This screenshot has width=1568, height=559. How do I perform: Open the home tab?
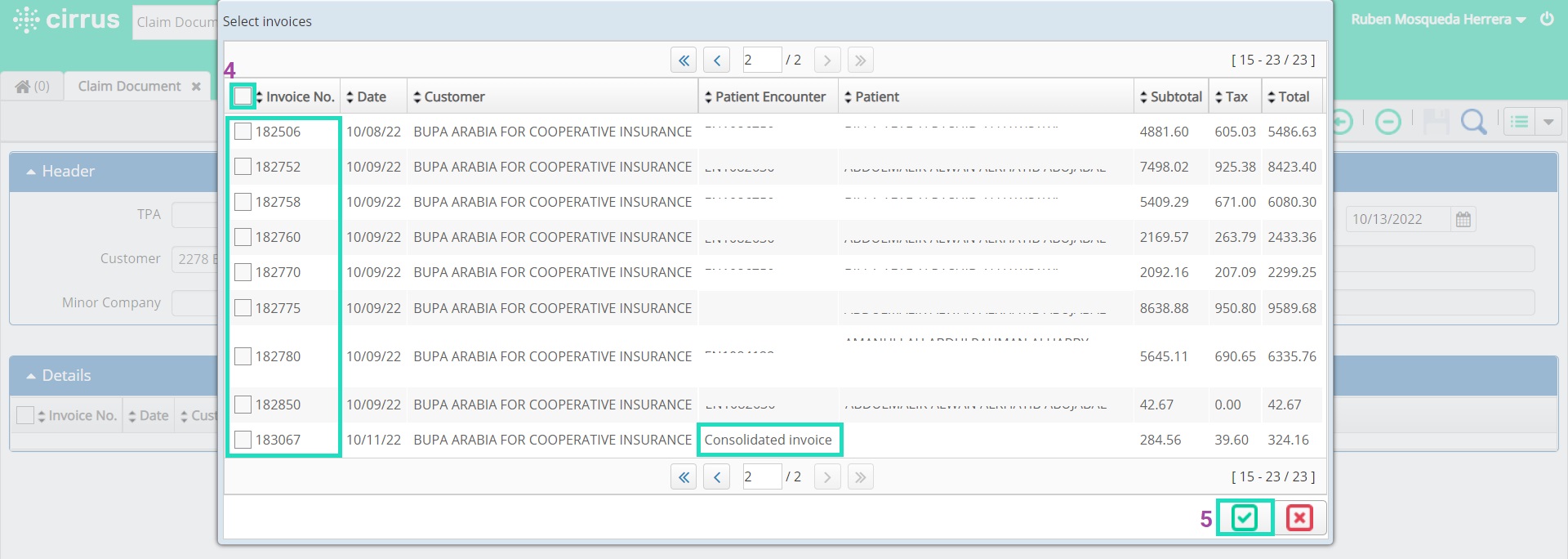pyautogui.click(x=33, y=86)
